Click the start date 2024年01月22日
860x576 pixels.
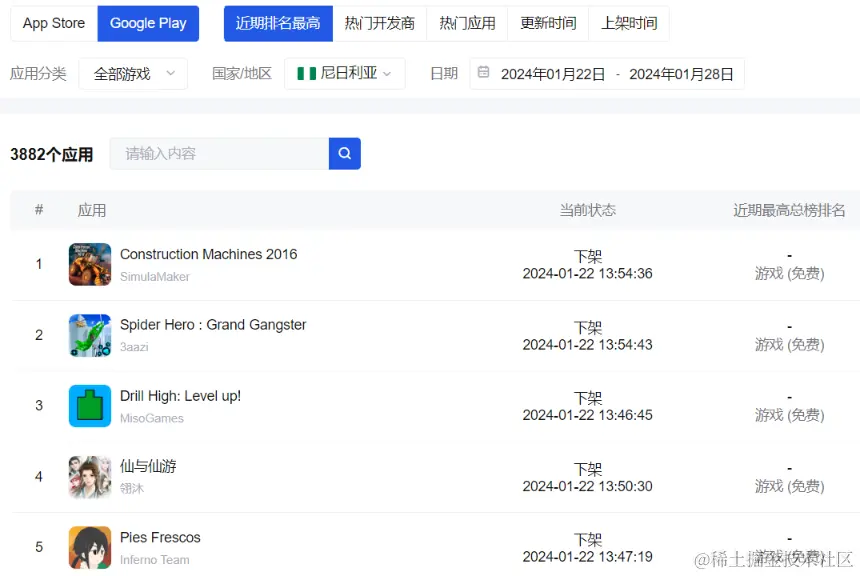click(x=553, y=74)
